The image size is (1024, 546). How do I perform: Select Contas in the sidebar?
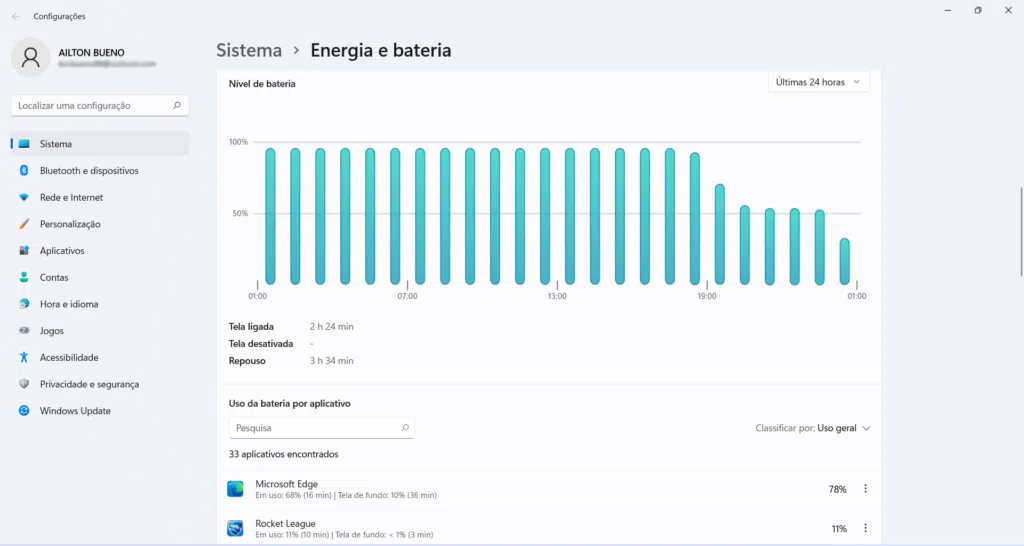coord(54,278)
